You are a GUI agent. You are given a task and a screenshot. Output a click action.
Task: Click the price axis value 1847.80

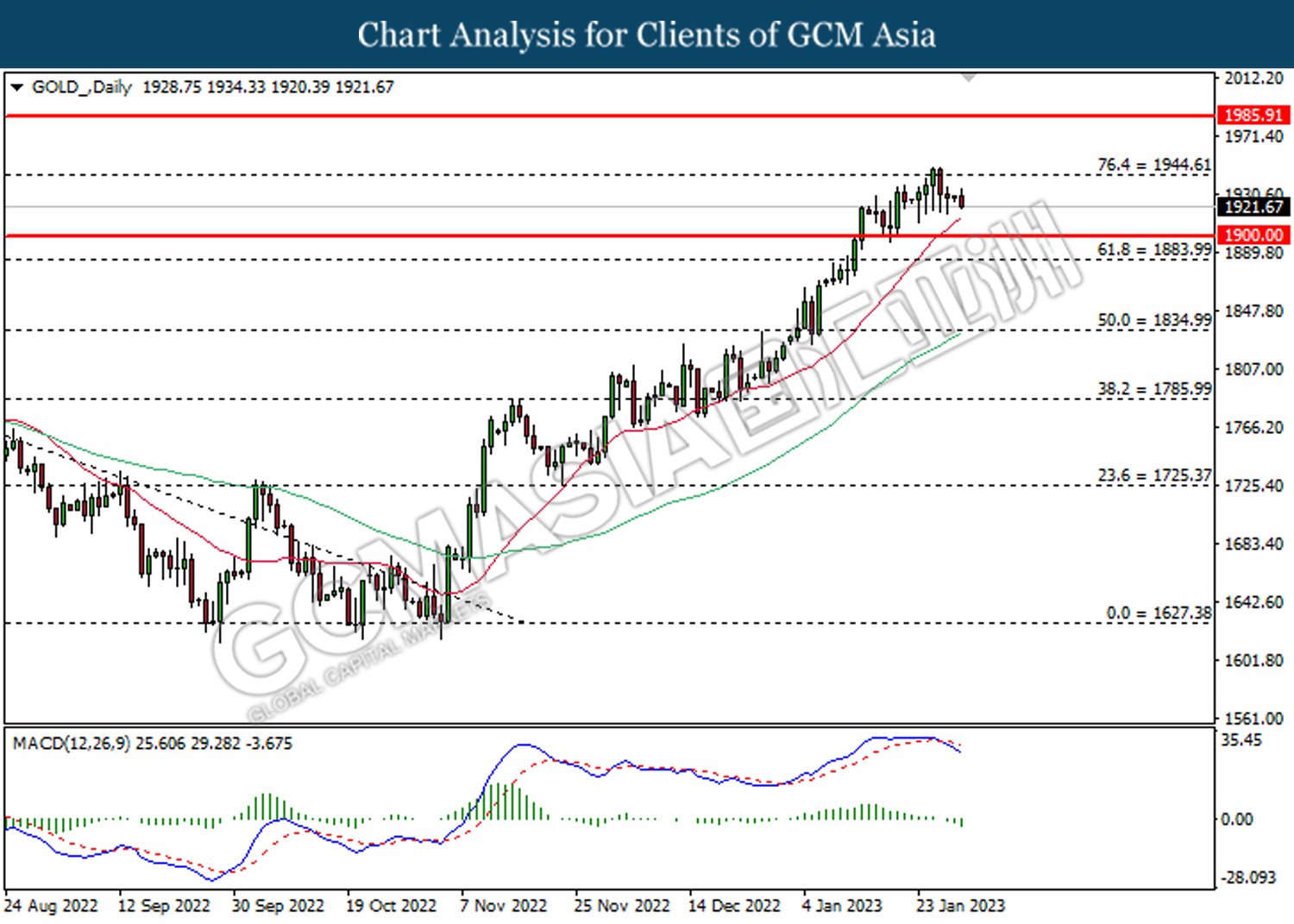point(1254,311)
